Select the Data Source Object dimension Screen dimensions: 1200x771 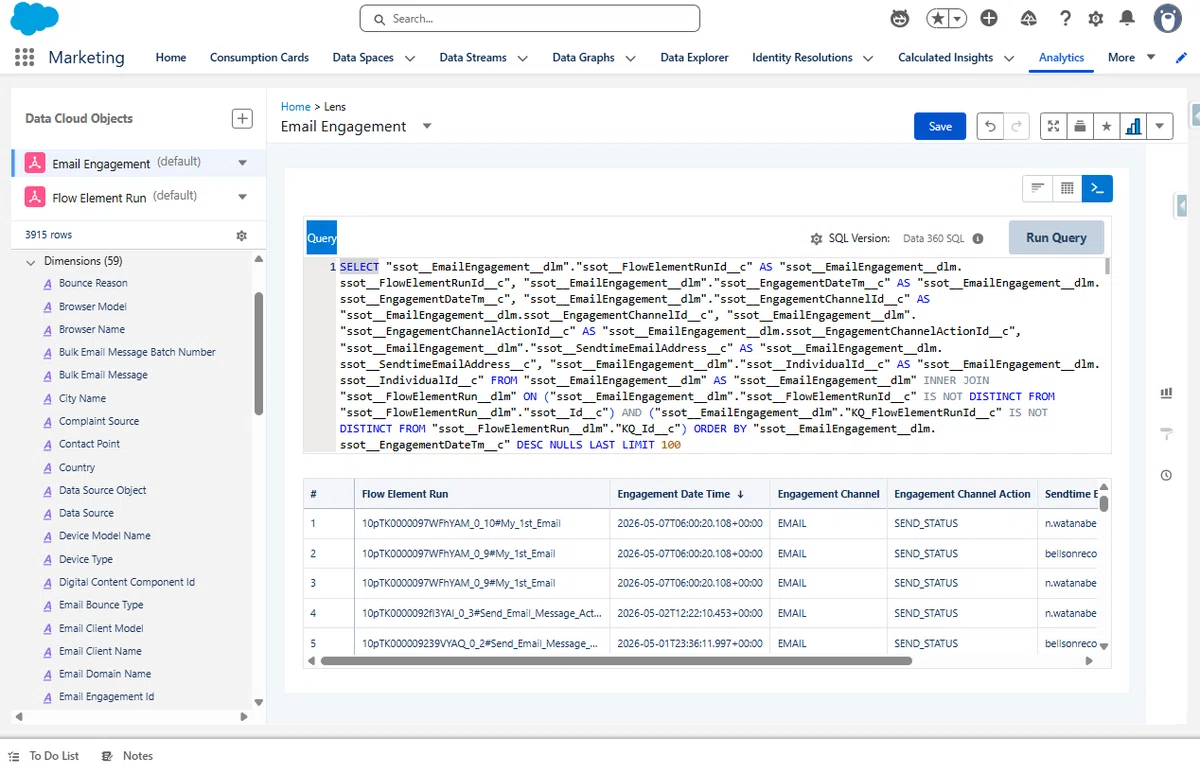pos(102,490)
